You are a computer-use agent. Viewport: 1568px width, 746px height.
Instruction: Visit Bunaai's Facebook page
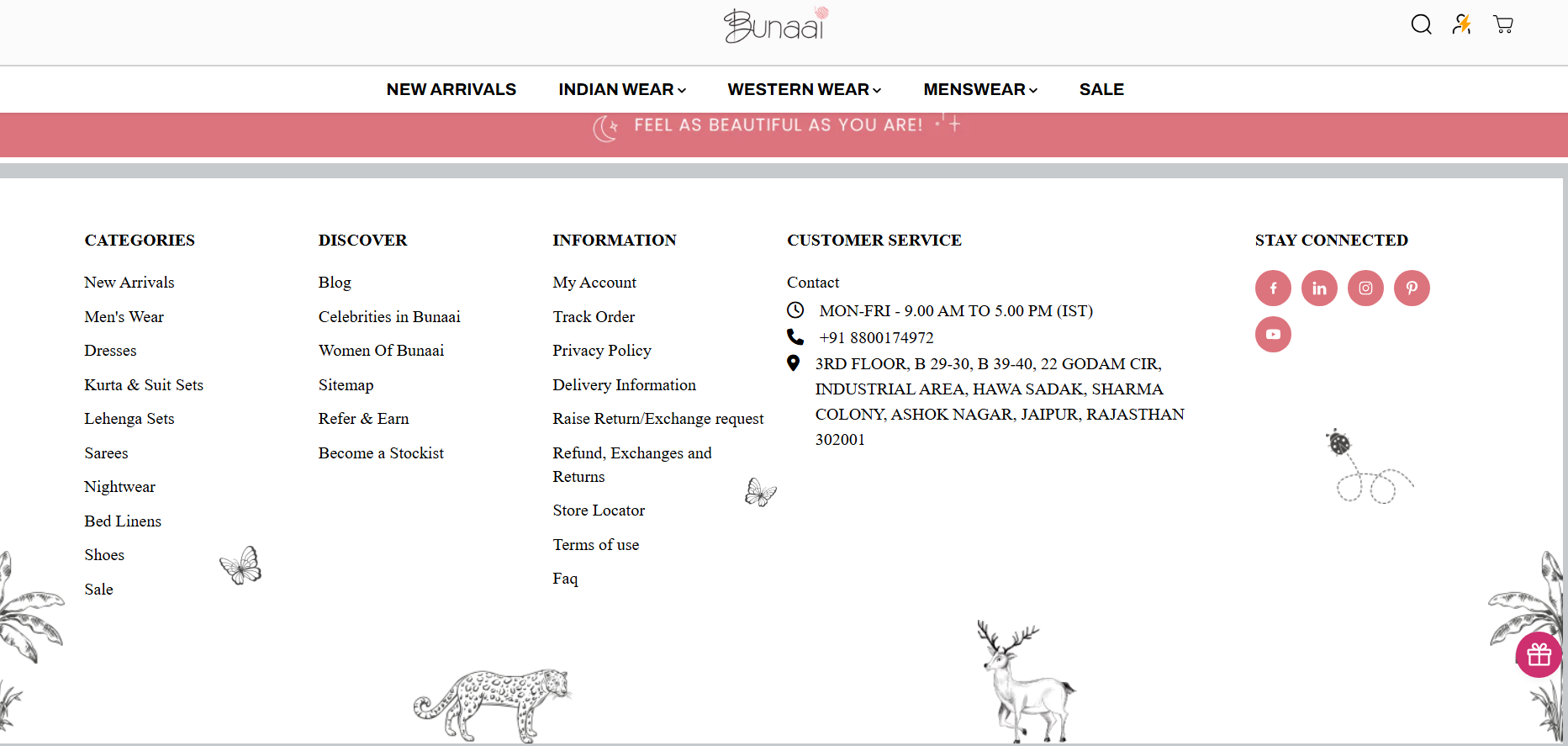click(1273, 288)
